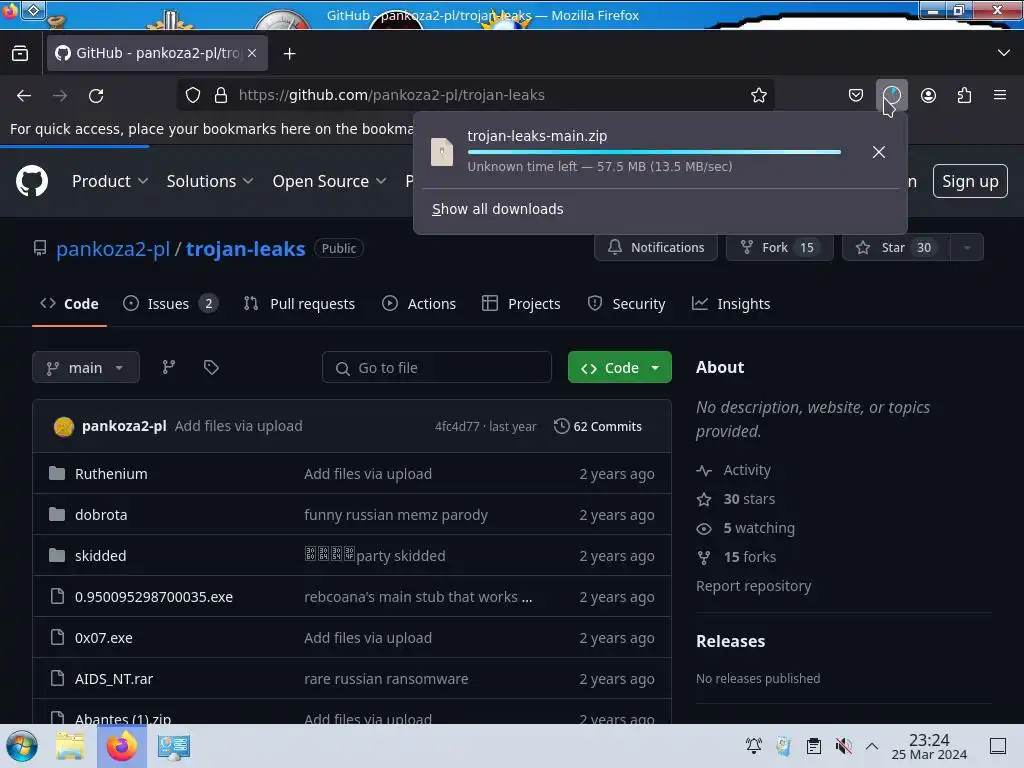Screen dimensions: 1024x768
Task: Open the pankoza2-pl owner link
Action: tap(113, 249)
